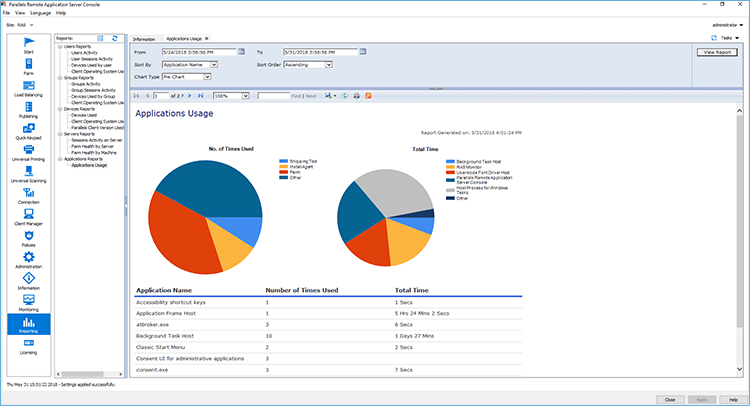Open the Help menu
Viewport: 750px width, 406px height.
point(61,13)
